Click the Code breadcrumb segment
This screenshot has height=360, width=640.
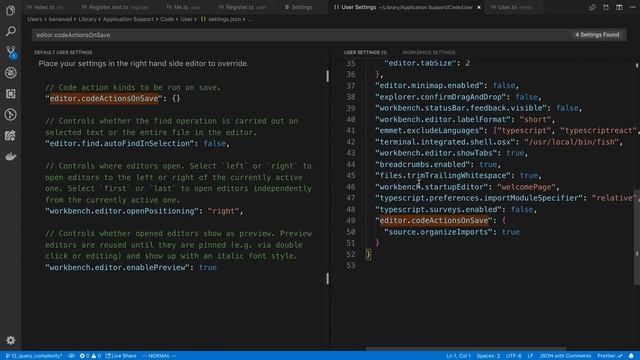pos(167,19)
